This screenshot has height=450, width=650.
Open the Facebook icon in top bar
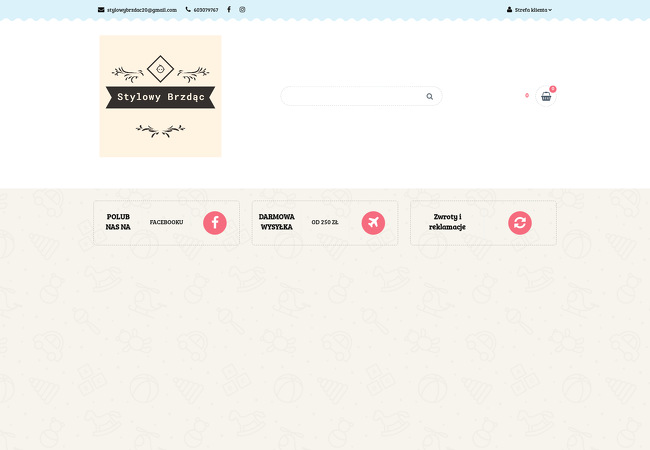click(229, 10)
